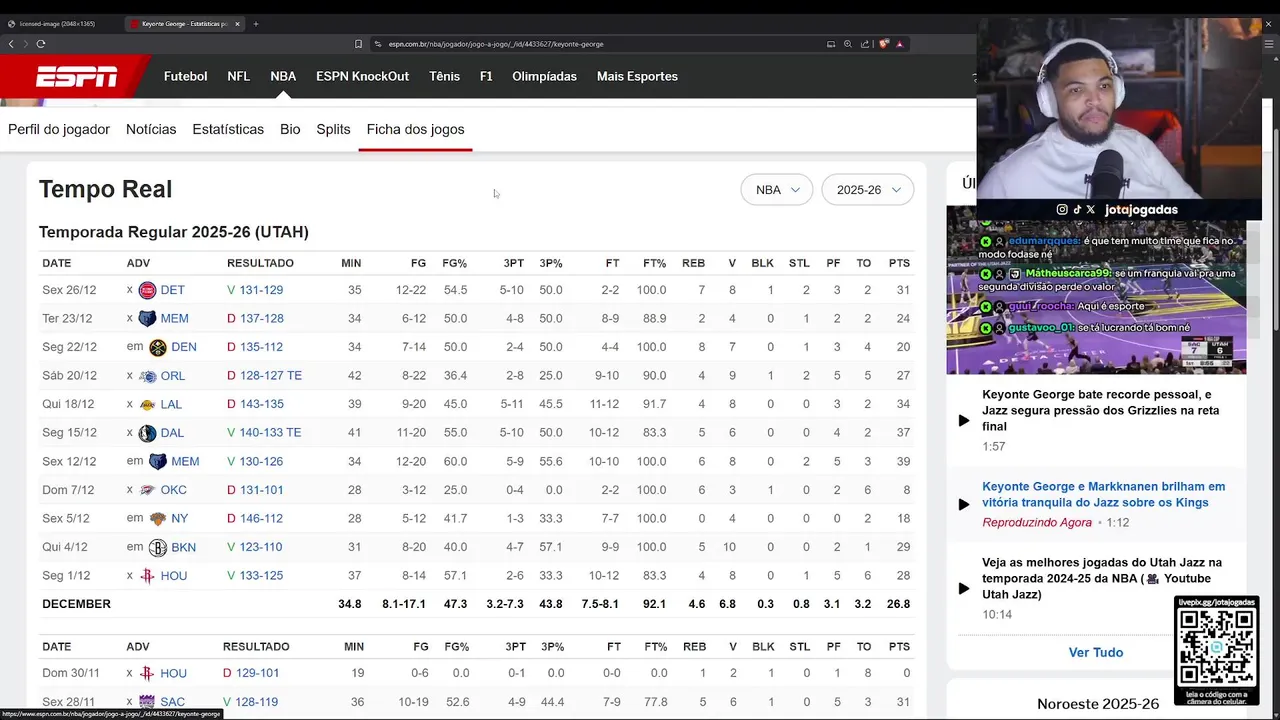This screenshot has height=720, width=1280.
Task: Click the Lakers team logo
Action: [x=147, y=404]
